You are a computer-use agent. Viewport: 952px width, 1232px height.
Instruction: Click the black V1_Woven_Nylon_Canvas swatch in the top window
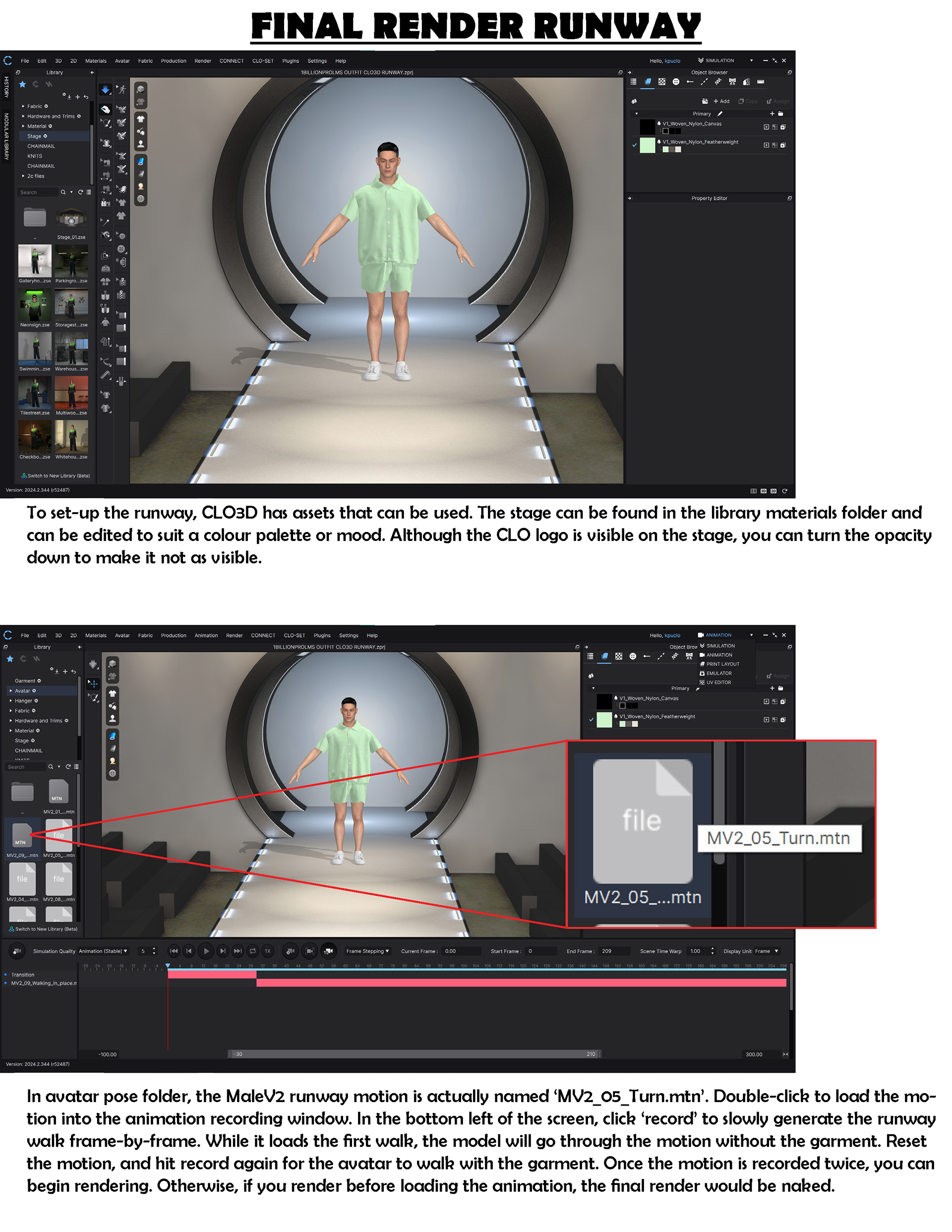[x=647, y=127]
